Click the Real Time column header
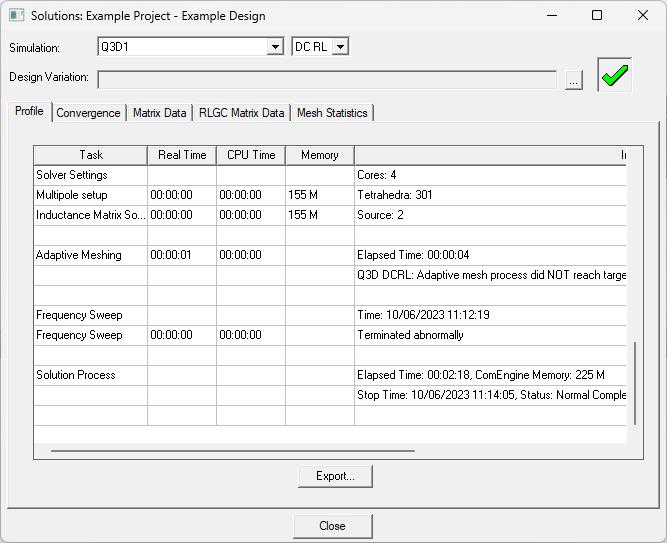 [x=182, y=155]
